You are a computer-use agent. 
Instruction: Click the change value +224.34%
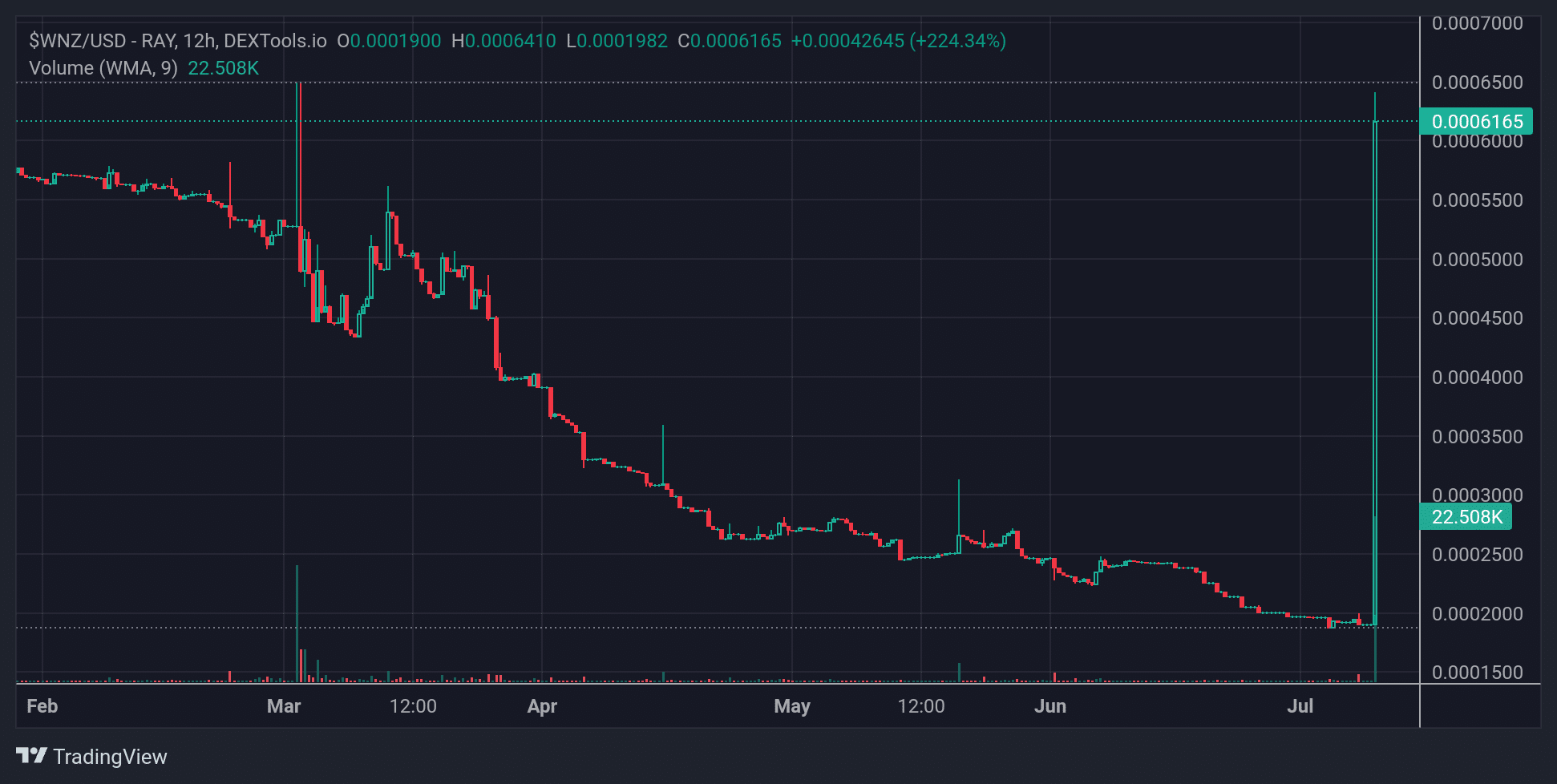[958, 41]
